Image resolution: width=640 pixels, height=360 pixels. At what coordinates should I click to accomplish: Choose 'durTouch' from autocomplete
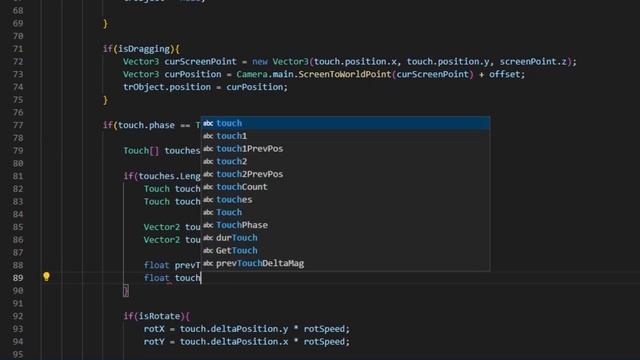click(x=345, y=238)
